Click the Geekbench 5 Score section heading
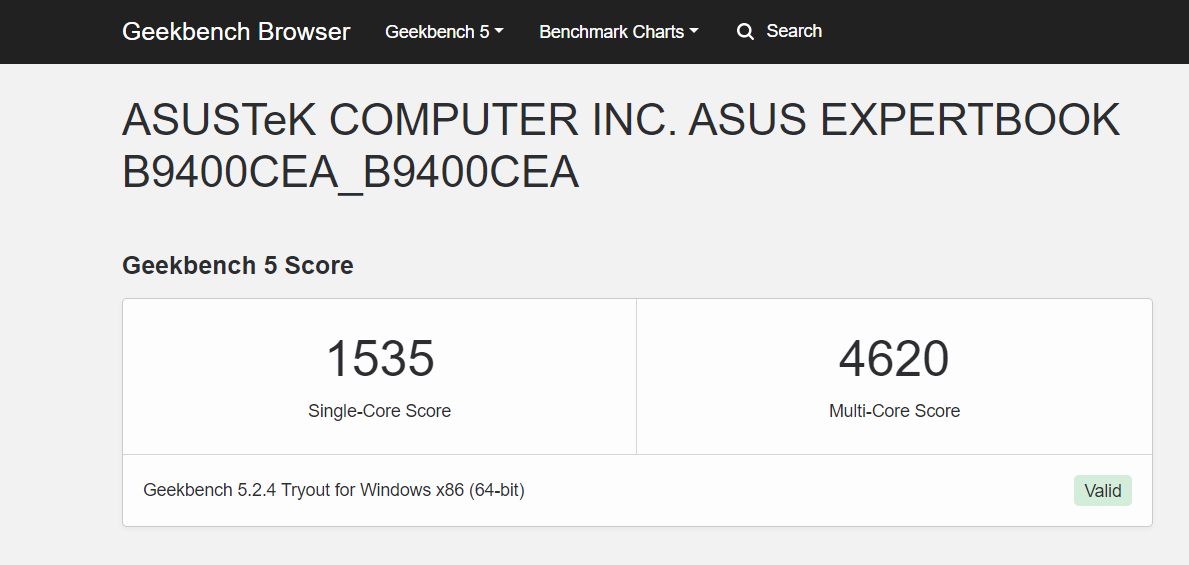The width and height of the screenshot is (1189, 565). click(237, 265)
